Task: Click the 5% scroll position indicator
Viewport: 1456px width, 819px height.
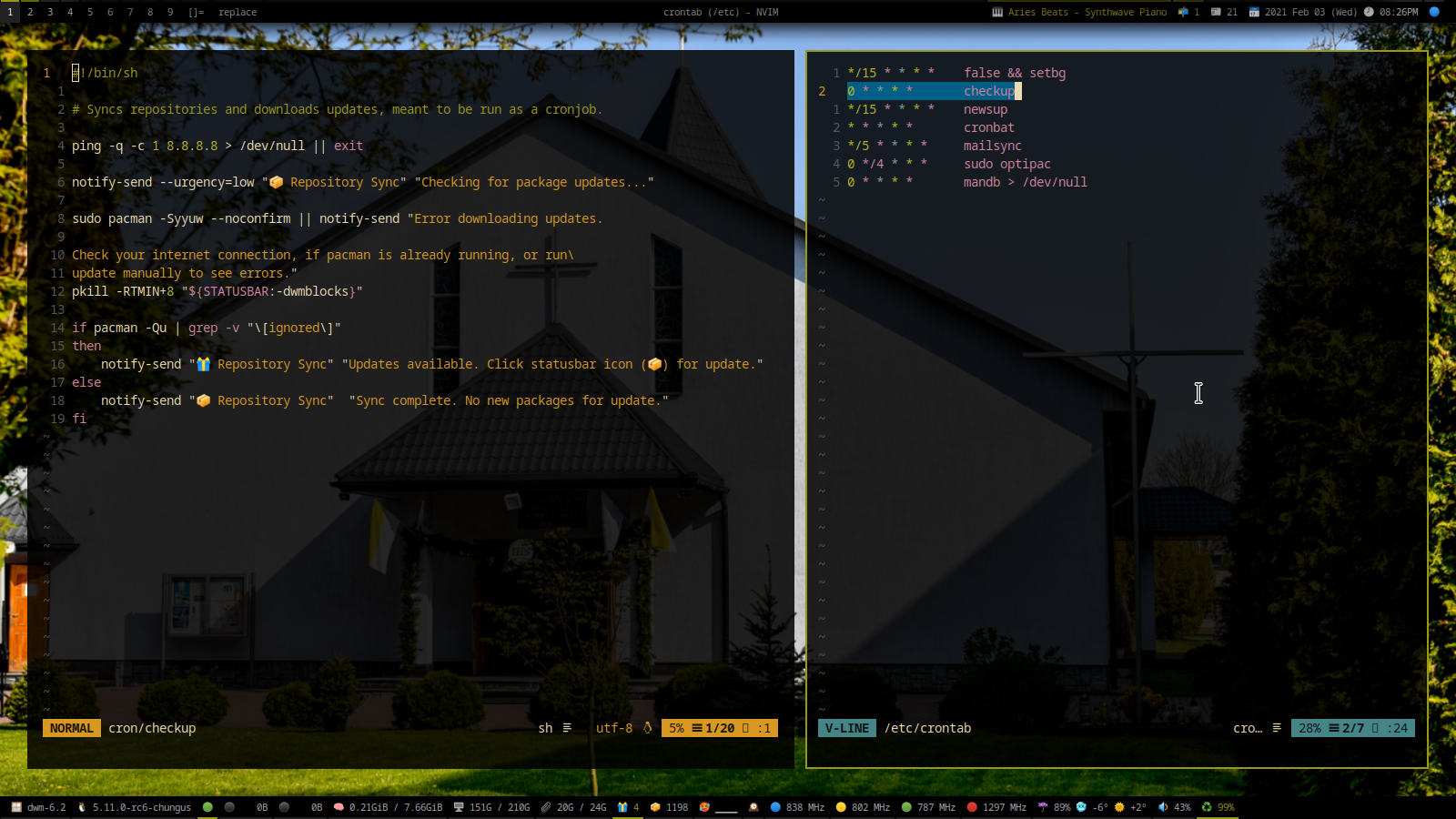Action: point(676,728)
